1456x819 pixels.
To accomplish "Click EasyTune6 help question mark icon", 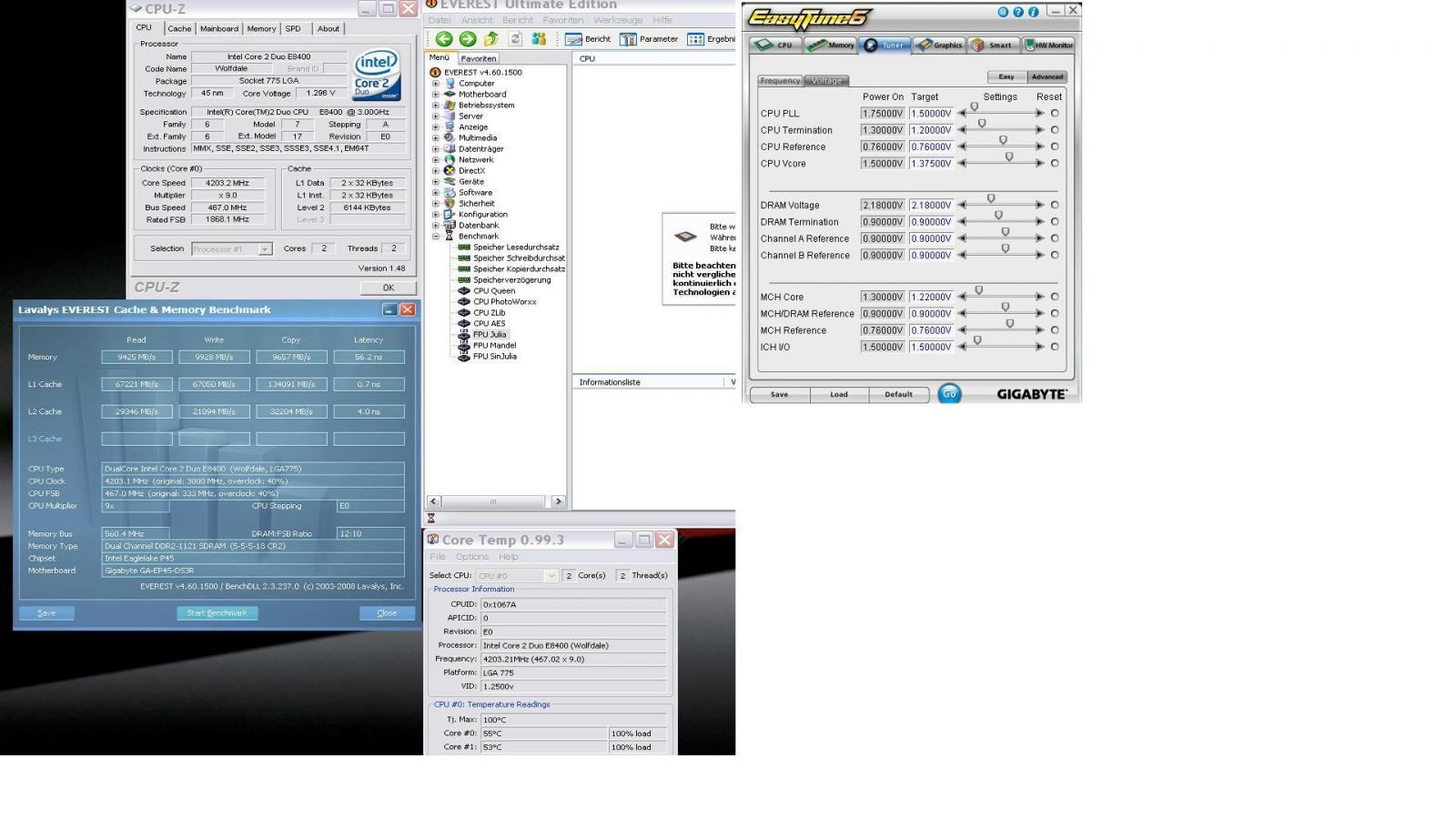I will [x=1018, y=12].
